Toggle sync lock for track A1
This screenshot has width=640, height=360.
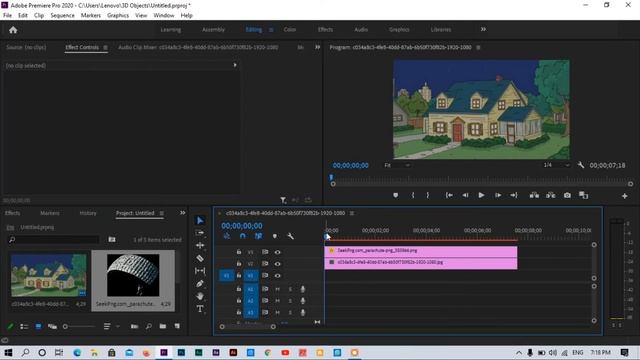tap(265, 289)
